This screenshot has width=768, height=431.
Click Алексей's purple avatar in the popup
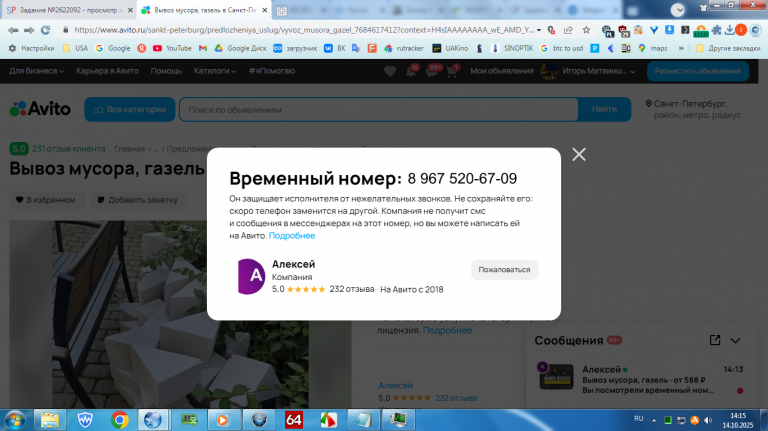251,276
